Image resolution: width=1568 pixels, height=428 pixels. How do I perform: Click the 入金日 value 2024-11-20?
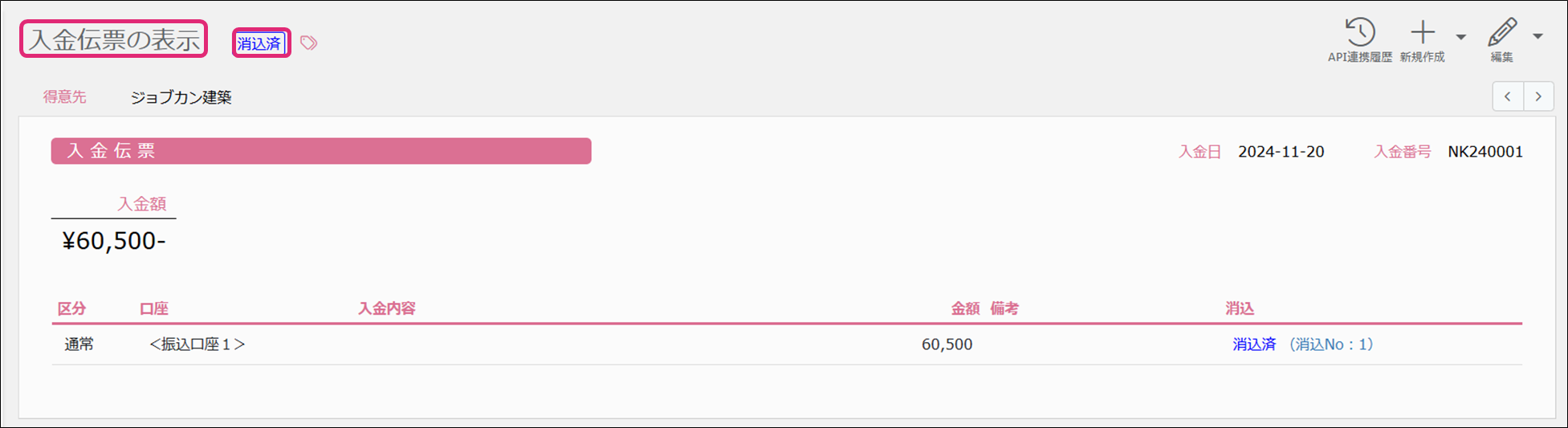(1281, 152)
